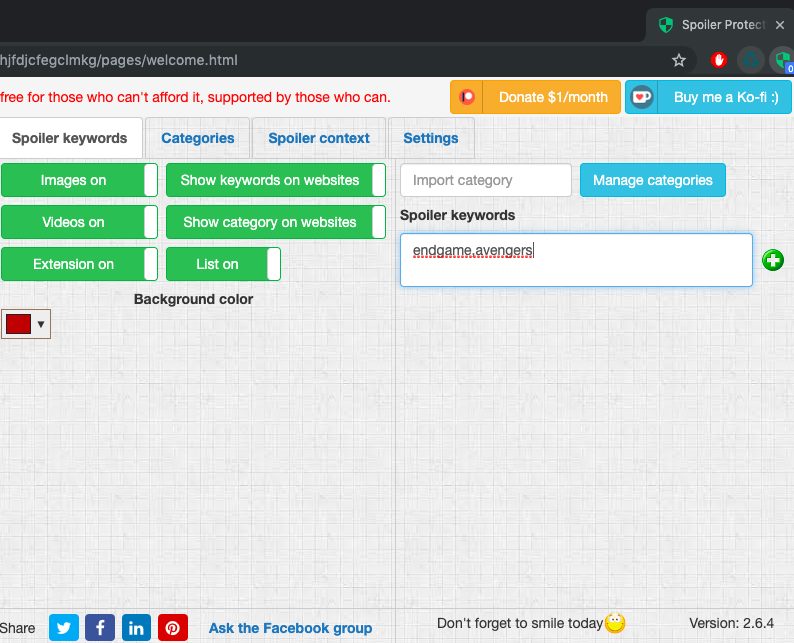Click the Manage categories button
This screenshot has width=794, height=643.
coord(652,180)
